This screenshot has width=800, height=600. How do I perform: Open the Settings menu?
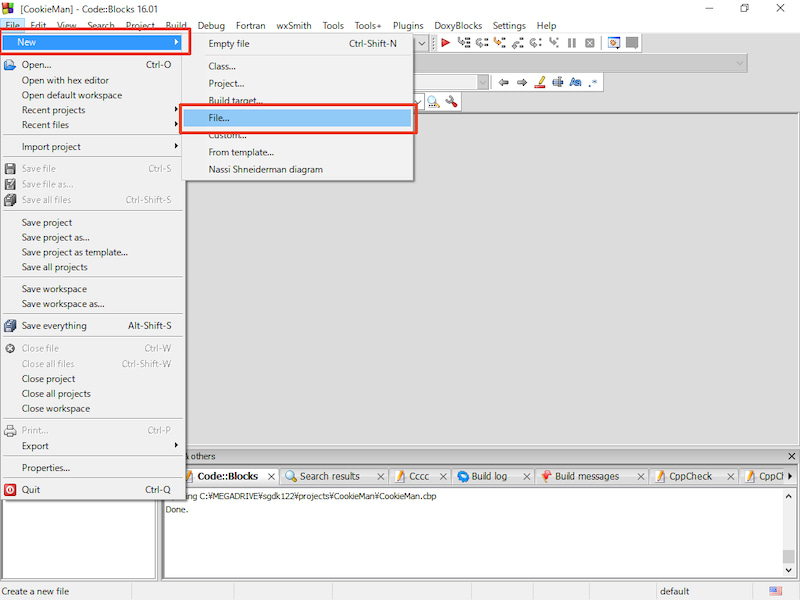coord(509,26)
